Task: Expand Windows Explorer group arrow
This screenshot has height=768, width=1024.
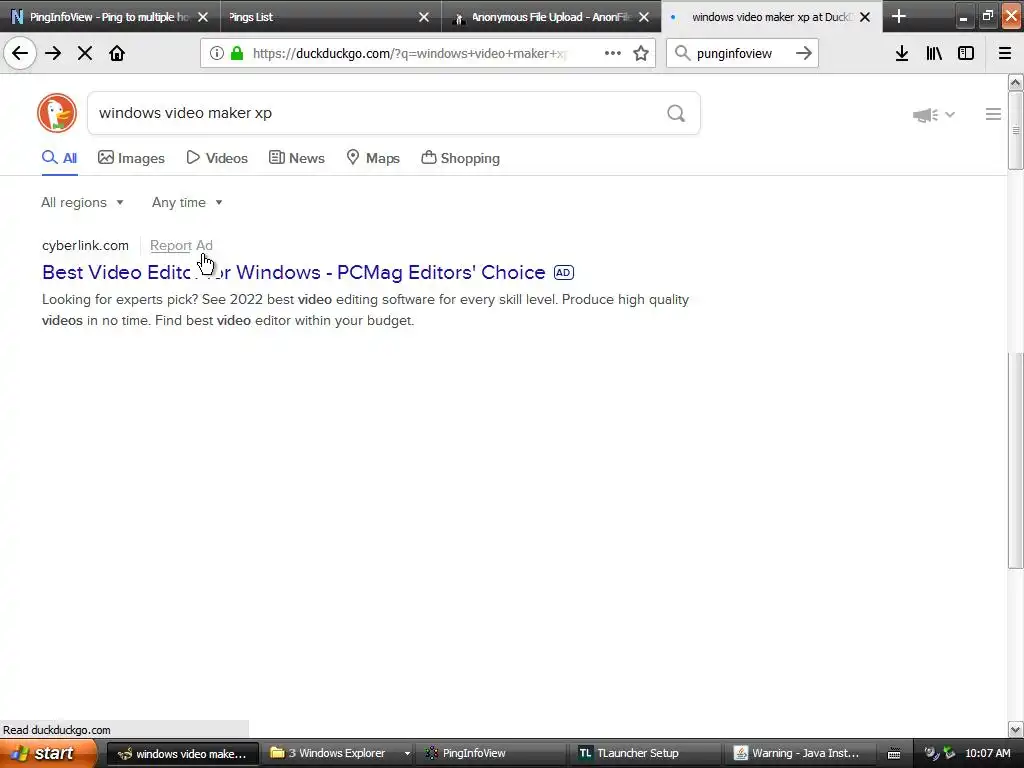Action: click(408, 754)
